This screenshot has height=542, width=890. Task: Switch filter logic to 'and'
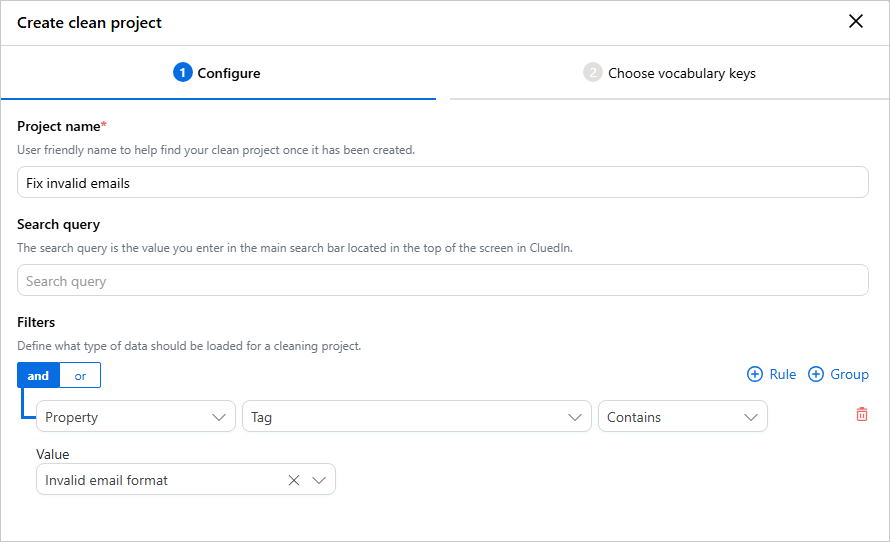coord(38,376)
